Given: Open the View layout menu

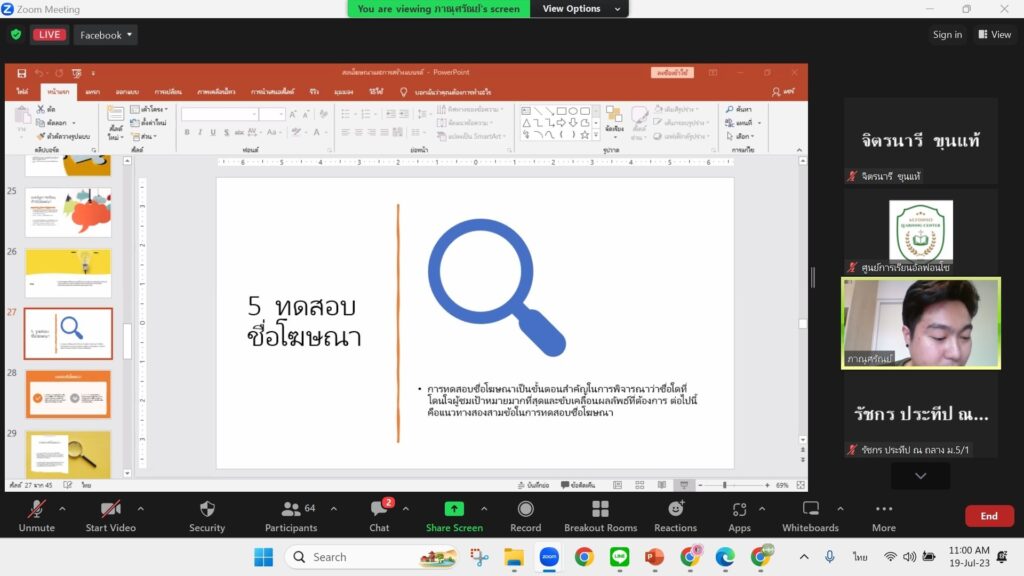Looking at the screenshot, I should click(x=995, y=35).
